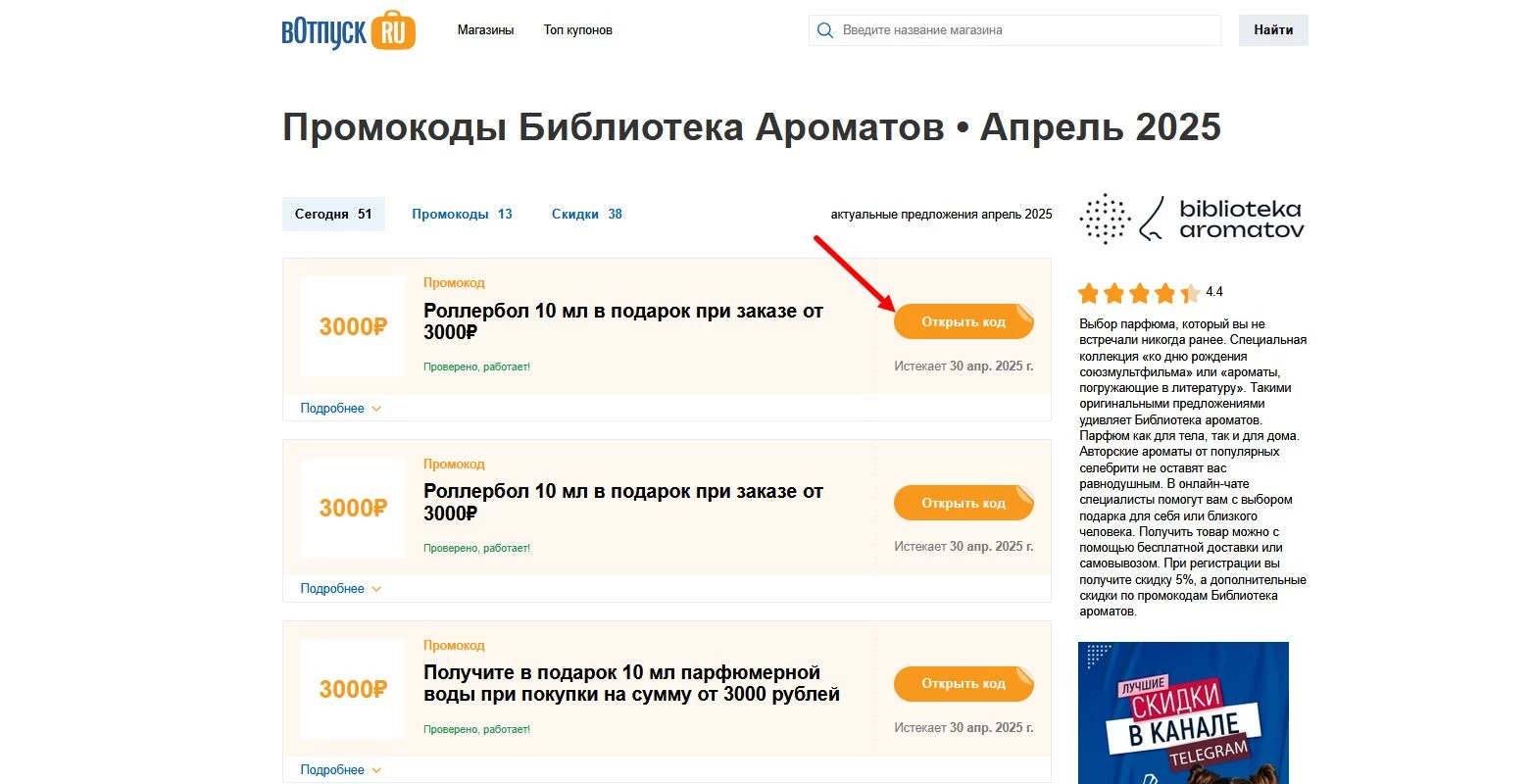Image resolution: width=1532 pixels, height=784 pixels.
Task: Click the vOtpusk.RU site logo
Action: coord(348,29)
